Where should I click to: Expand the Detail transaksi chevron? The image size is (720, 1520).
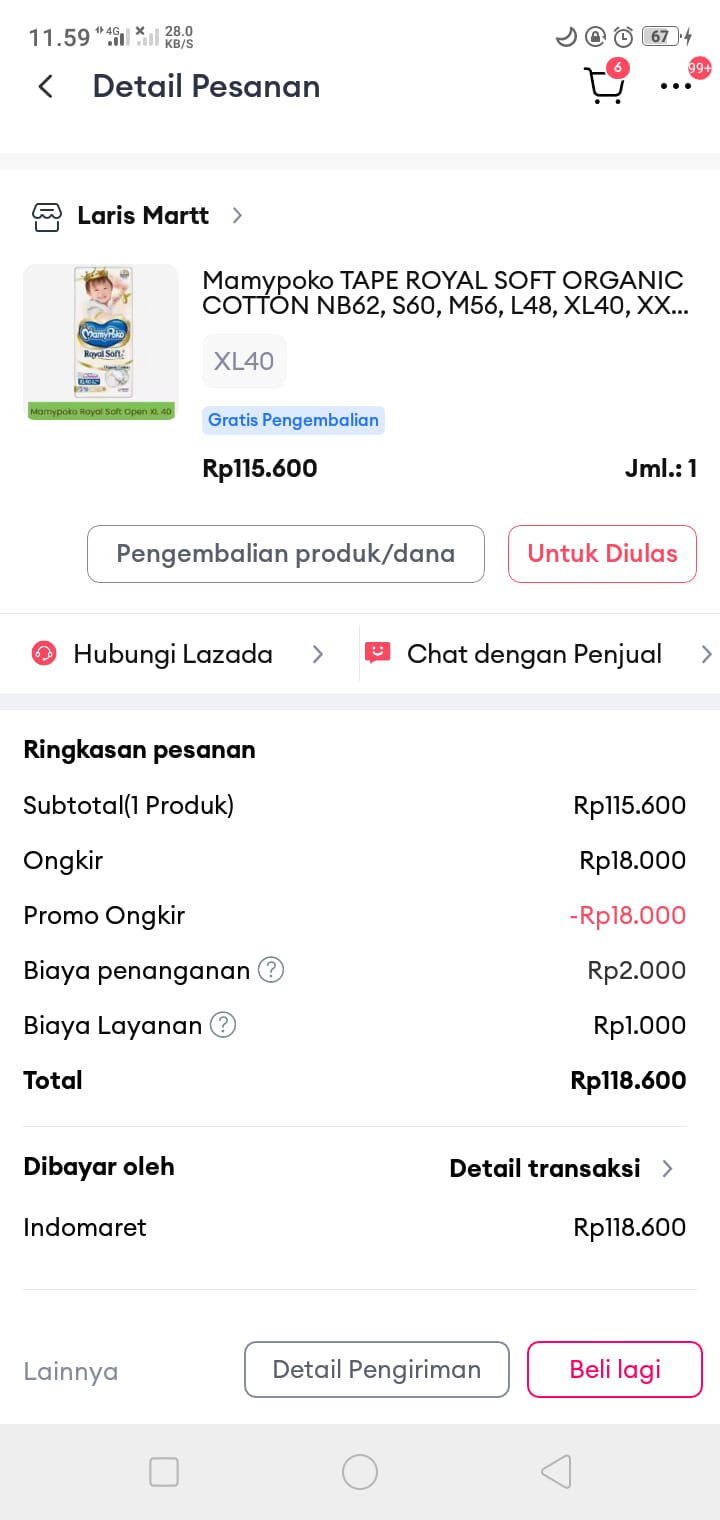(667, 1168)
